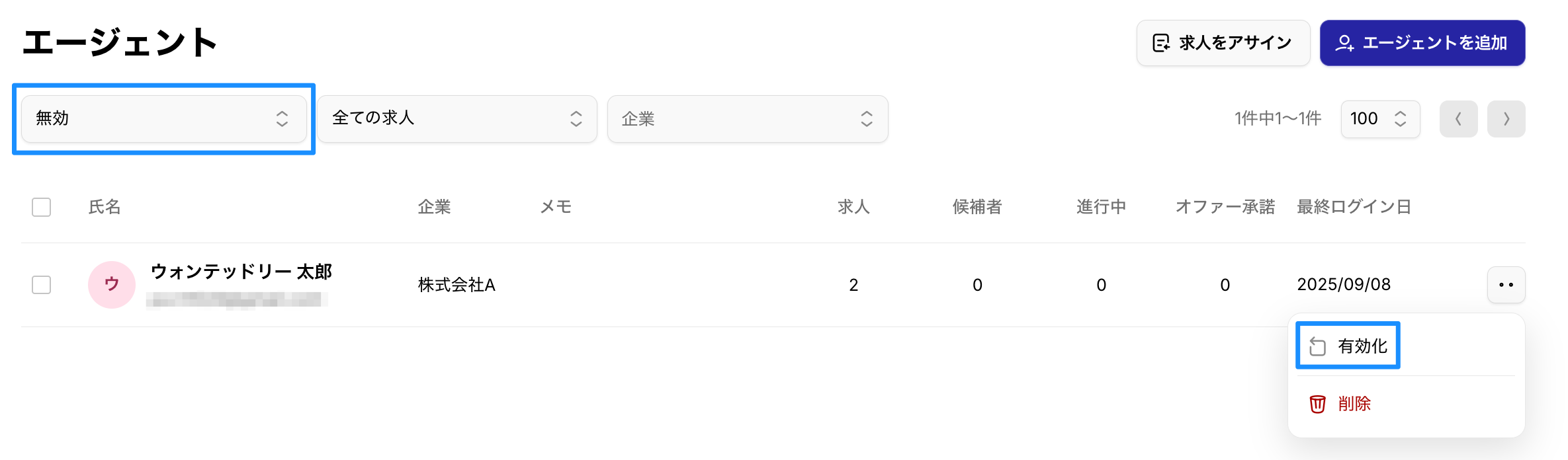The height and width of the screenshot is (460, 1568).
Task: Adjust the per-page count selector showing 100
Action: tap(1380, 119)
